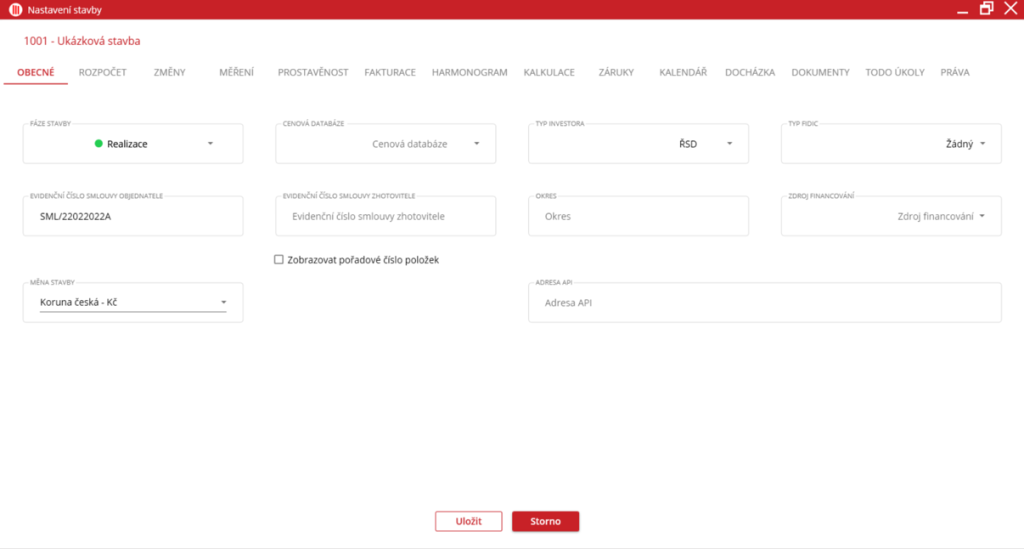Go to the Fakturace tab

[x=390, y=73]
